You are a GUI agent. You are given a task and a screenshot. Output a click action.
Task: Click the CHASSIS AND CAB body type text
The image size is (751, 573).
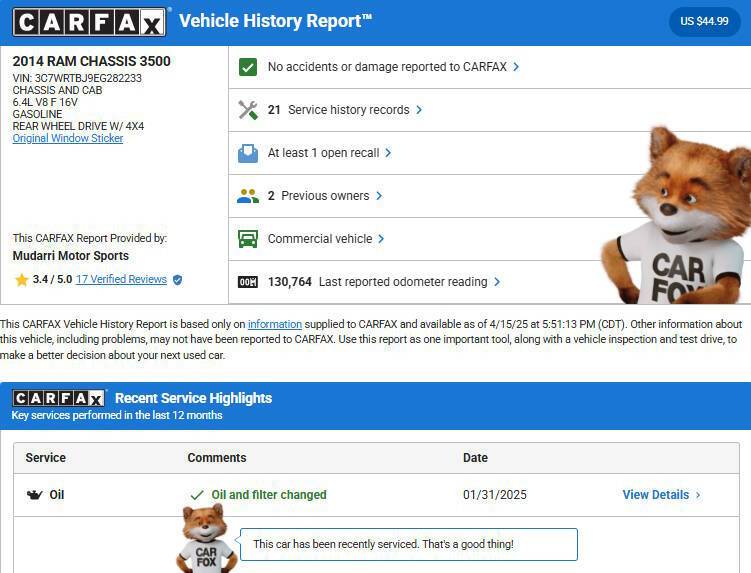click(57, 90)
